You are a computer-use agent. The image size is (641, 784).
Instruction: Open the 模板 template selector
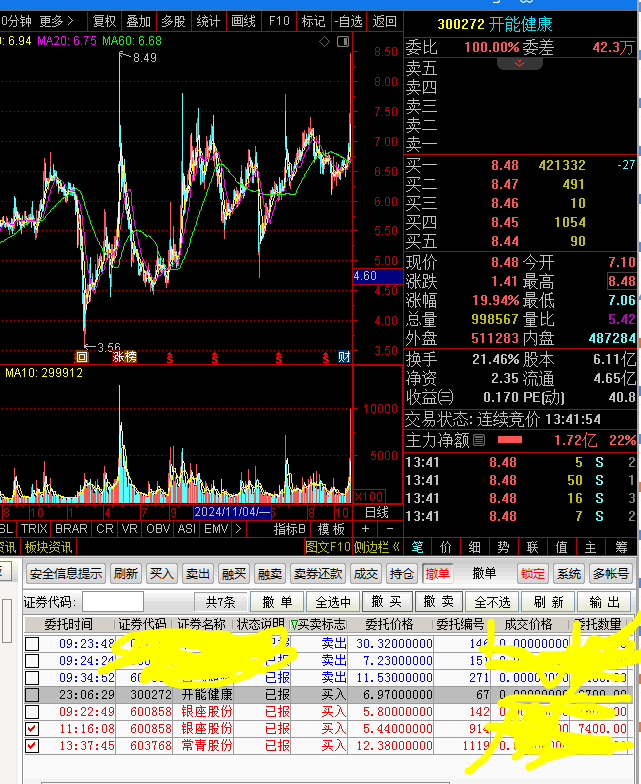coord(331,529)
